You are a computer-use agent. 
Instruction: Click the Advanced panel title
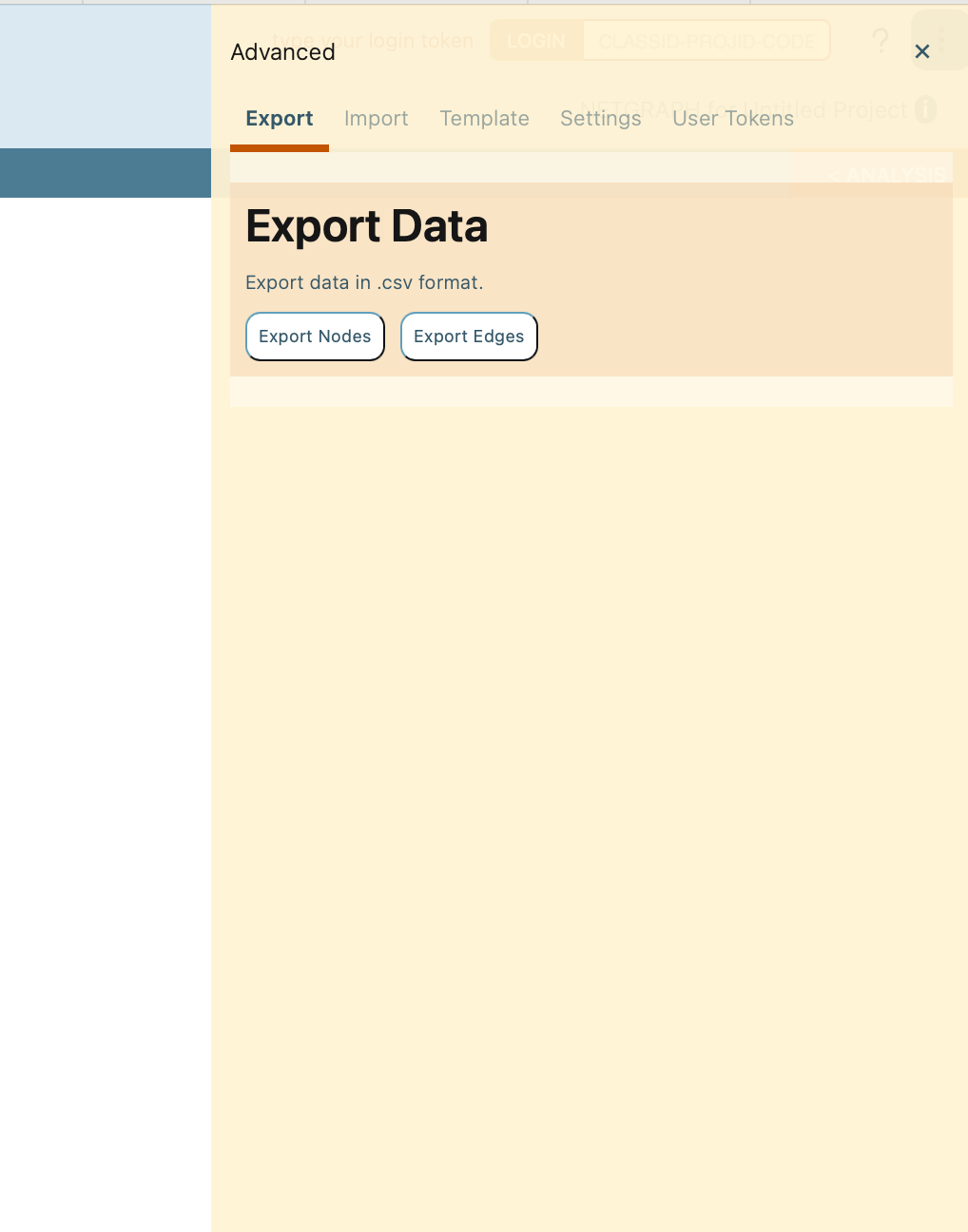pos(282,52)
